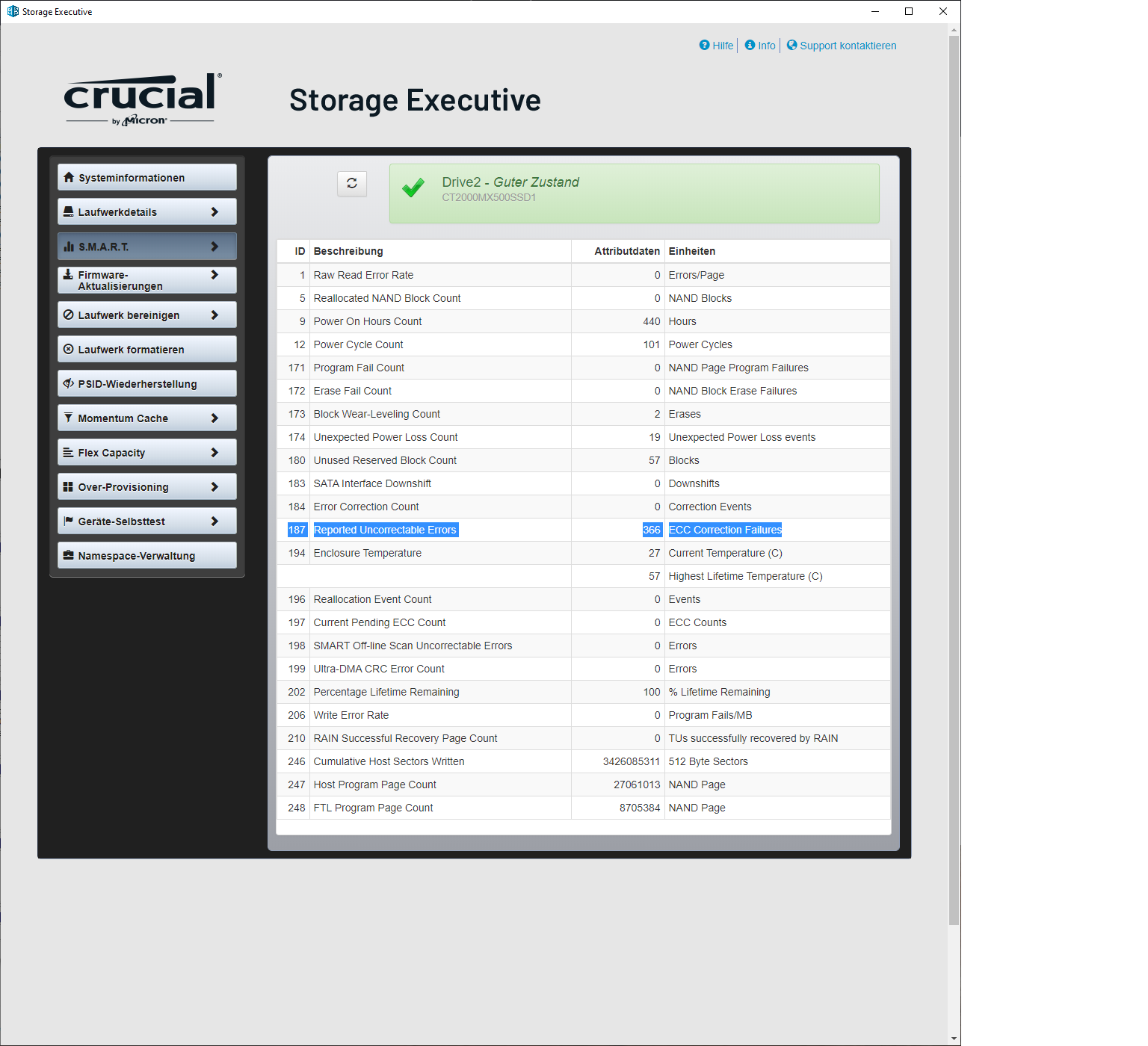
Task: Click the PSID-Wiederherstellung key icon
Action: coord(70,383)
